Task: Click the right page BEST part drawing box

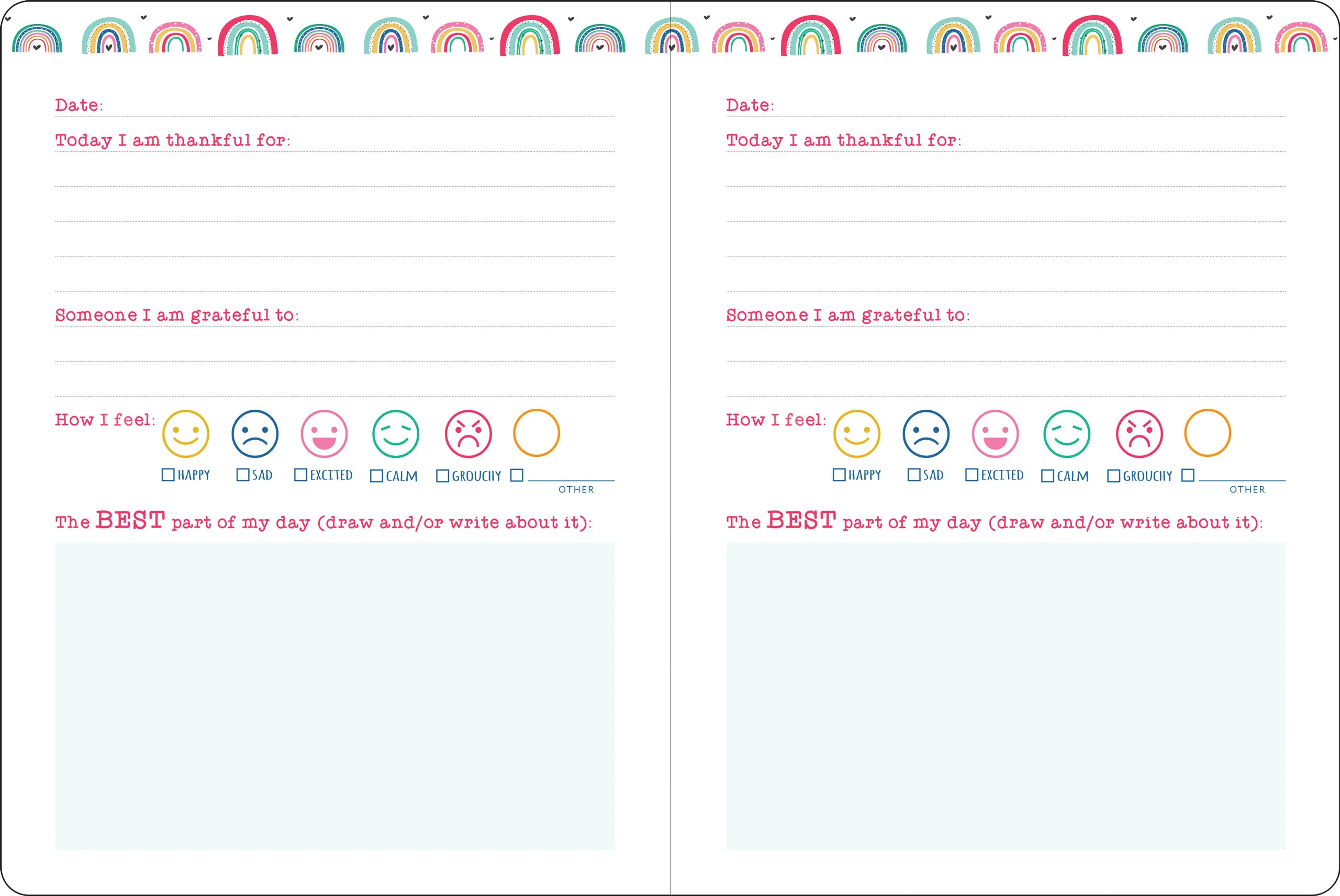Action: coord(1006,696)
